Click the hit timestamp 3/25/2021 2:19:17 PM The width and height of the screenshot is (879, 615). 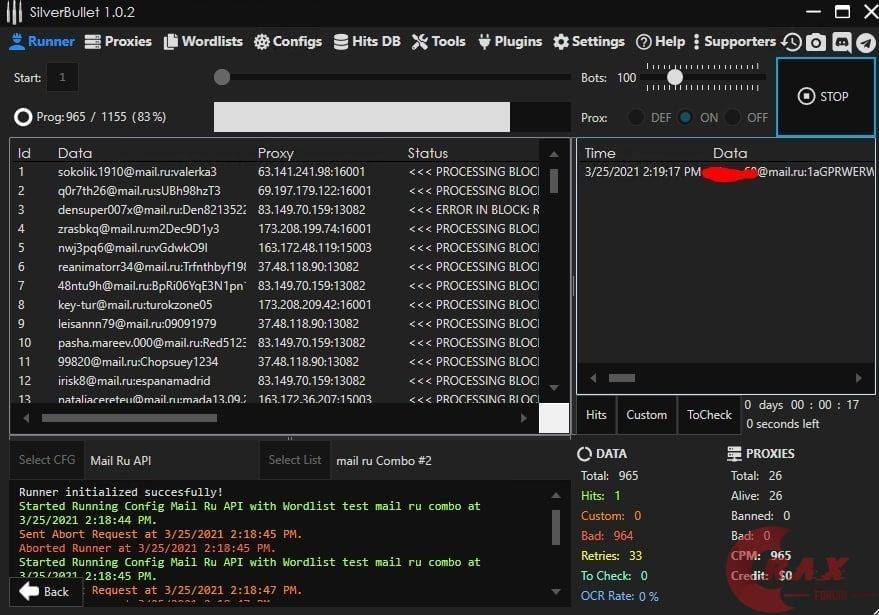[642, 172]
